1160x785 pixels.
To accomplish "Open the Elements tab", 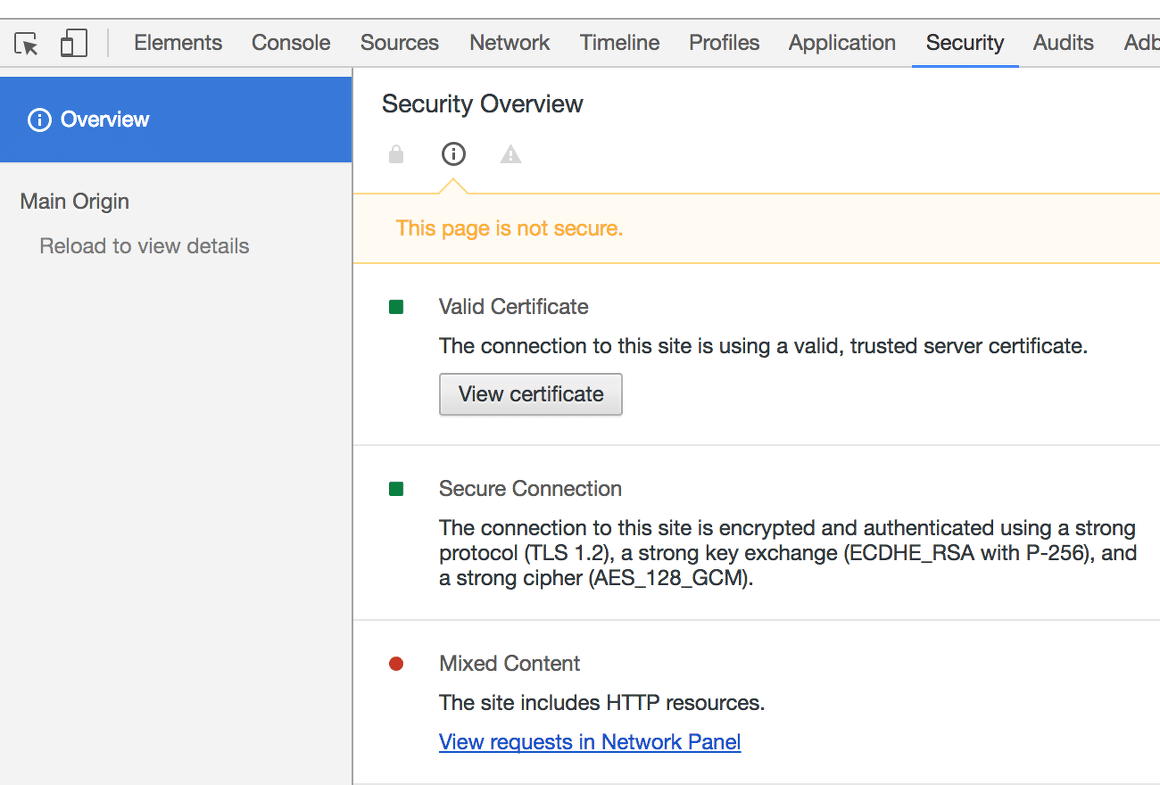I will coord(178,43).
